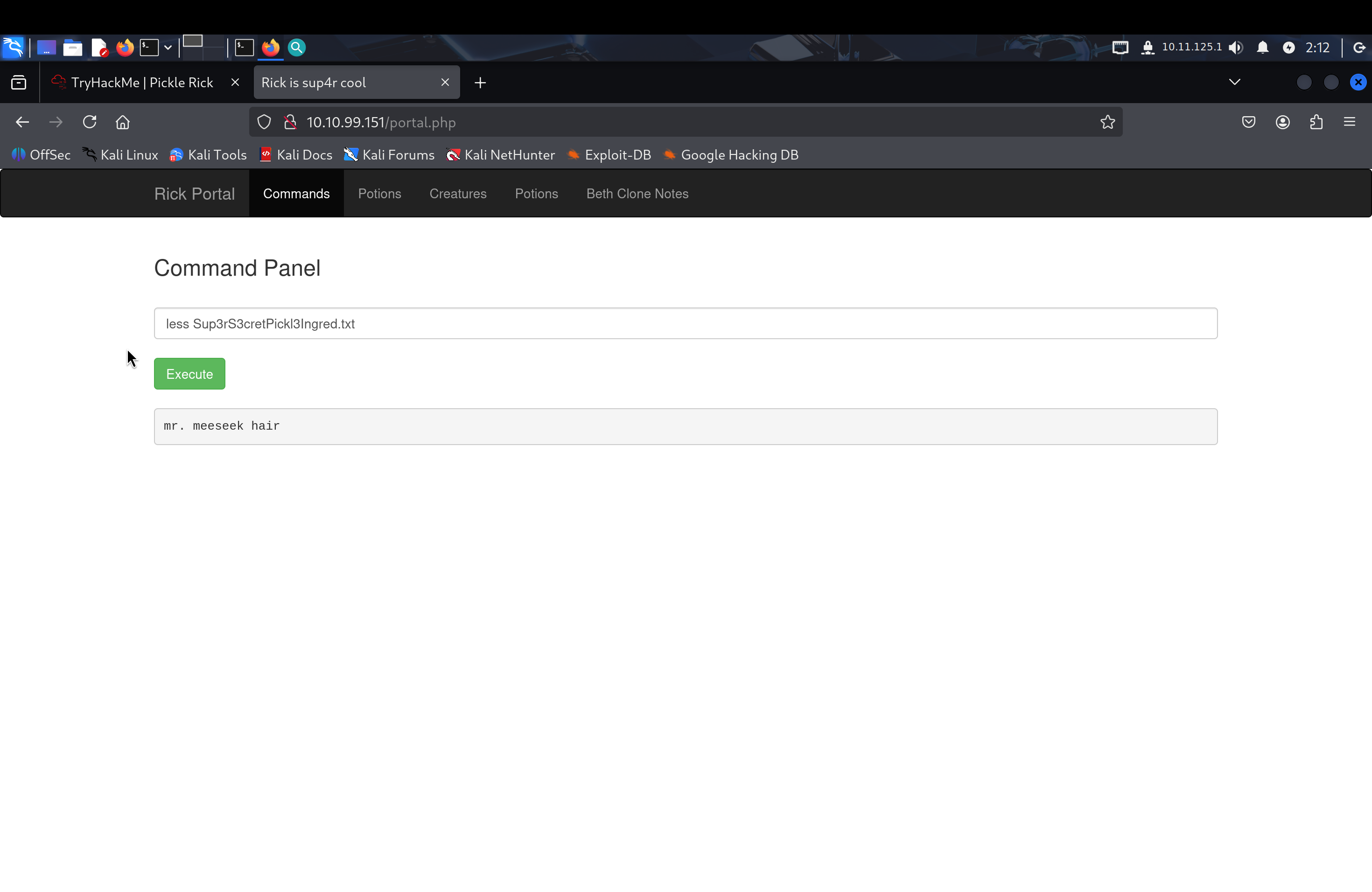Open the magnifier search app in taskbar
1372x892 pixels.
point(296,47)
